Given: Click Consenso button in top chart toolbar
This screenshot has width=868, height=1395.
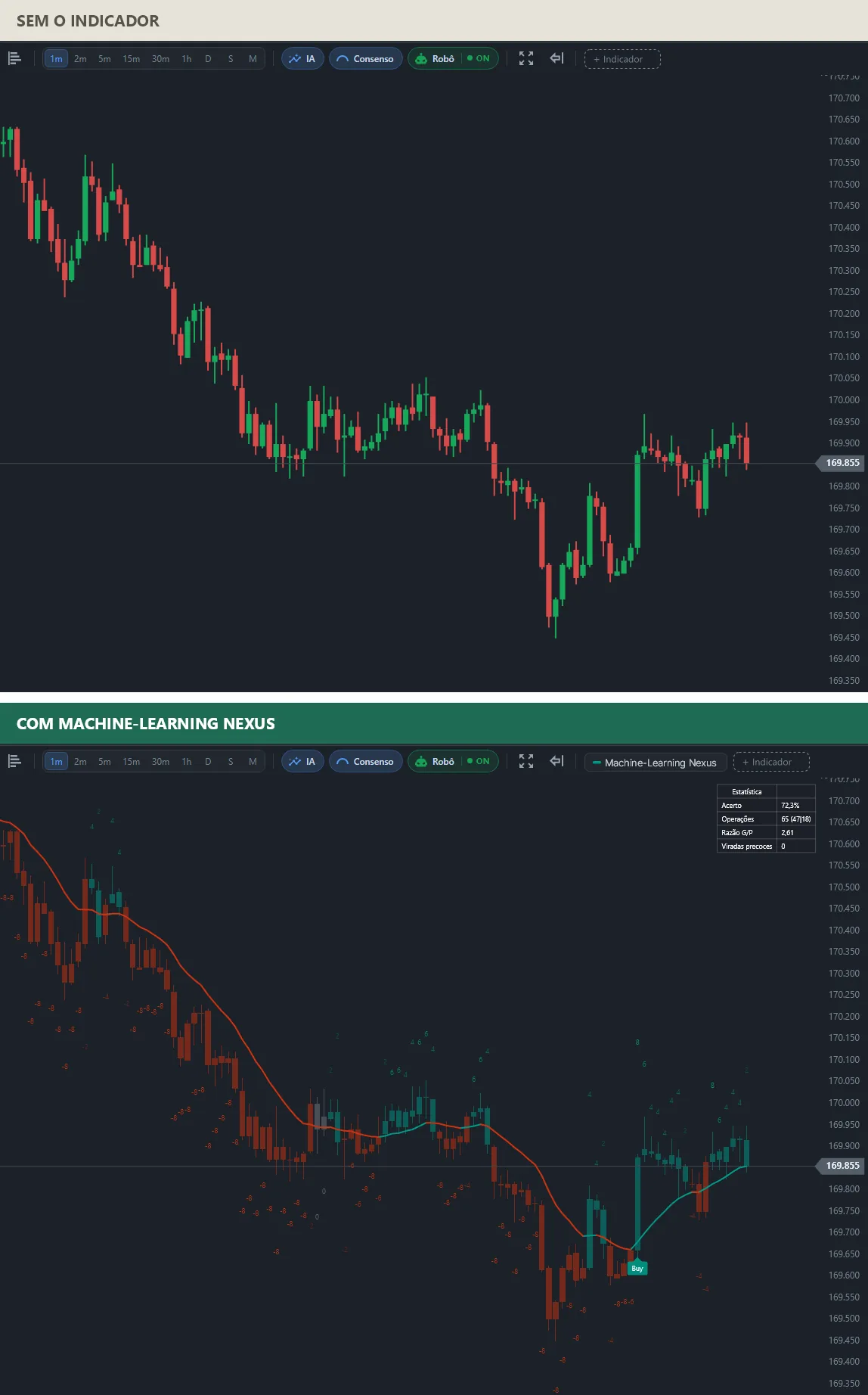Looking at the screenshot, I should point(365,58).
